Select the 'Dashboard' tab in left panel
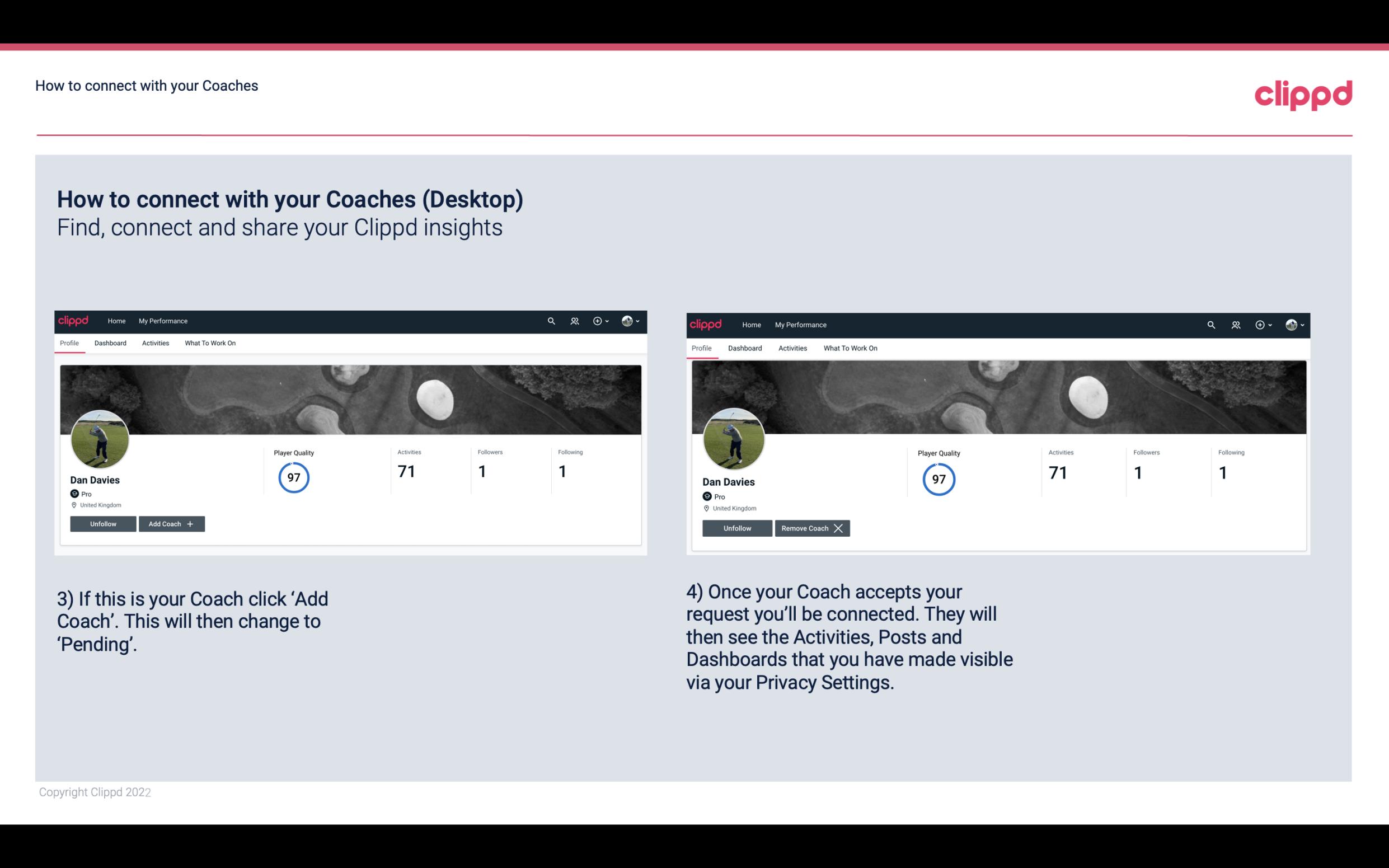The image size is (1389, 868). point(110,343)
